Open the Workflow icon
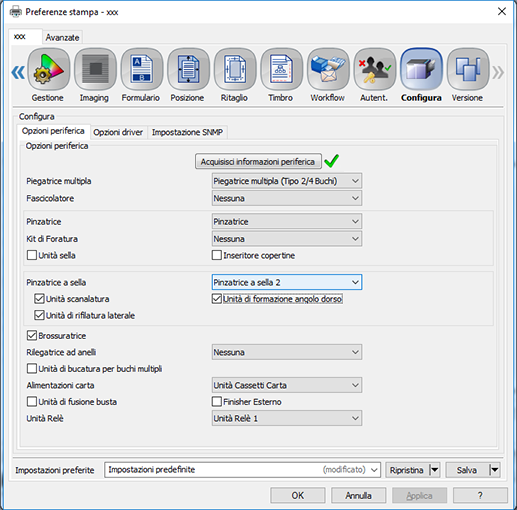Image resolution: width=517 pixels, height=510 pixels. click(x=328, y=69)
